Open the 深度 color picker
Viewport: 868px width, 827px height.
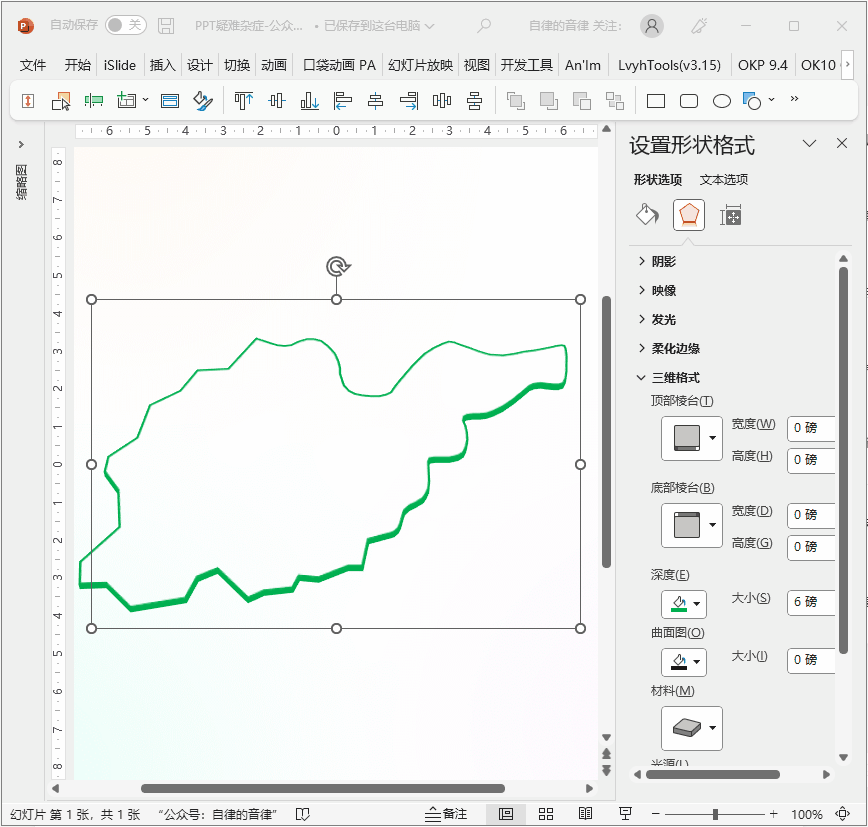(684, 604)
